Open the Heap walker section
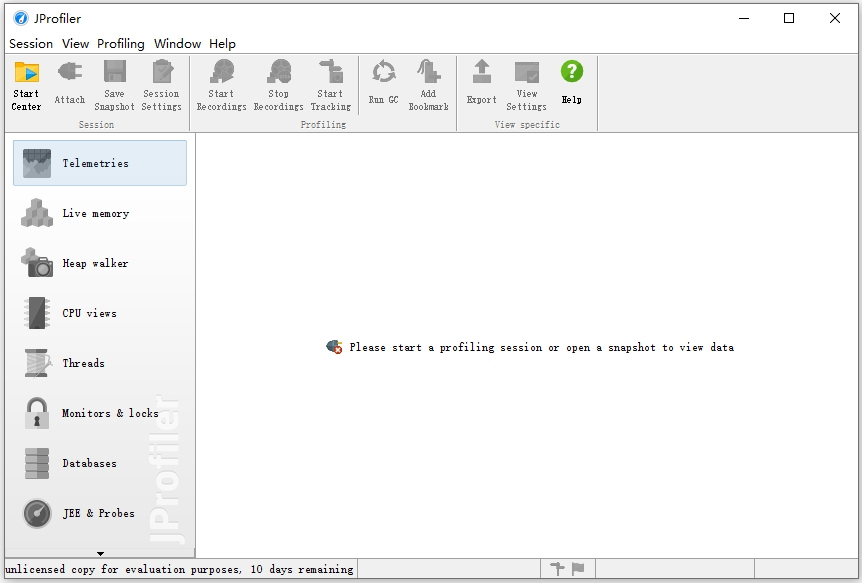 (100, 263)
